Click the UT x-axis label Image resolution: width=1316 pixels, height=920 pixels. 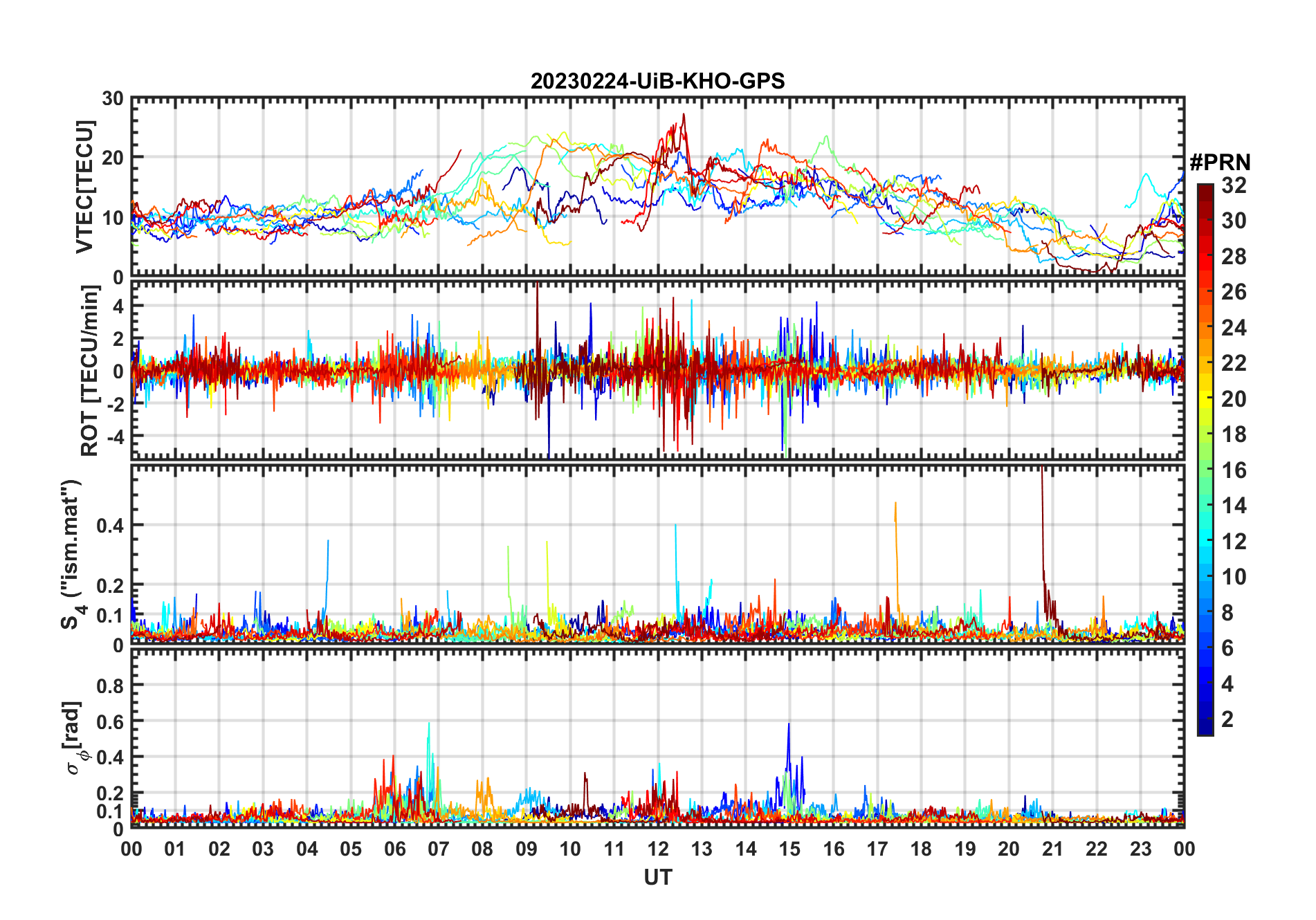click(657, 877)
